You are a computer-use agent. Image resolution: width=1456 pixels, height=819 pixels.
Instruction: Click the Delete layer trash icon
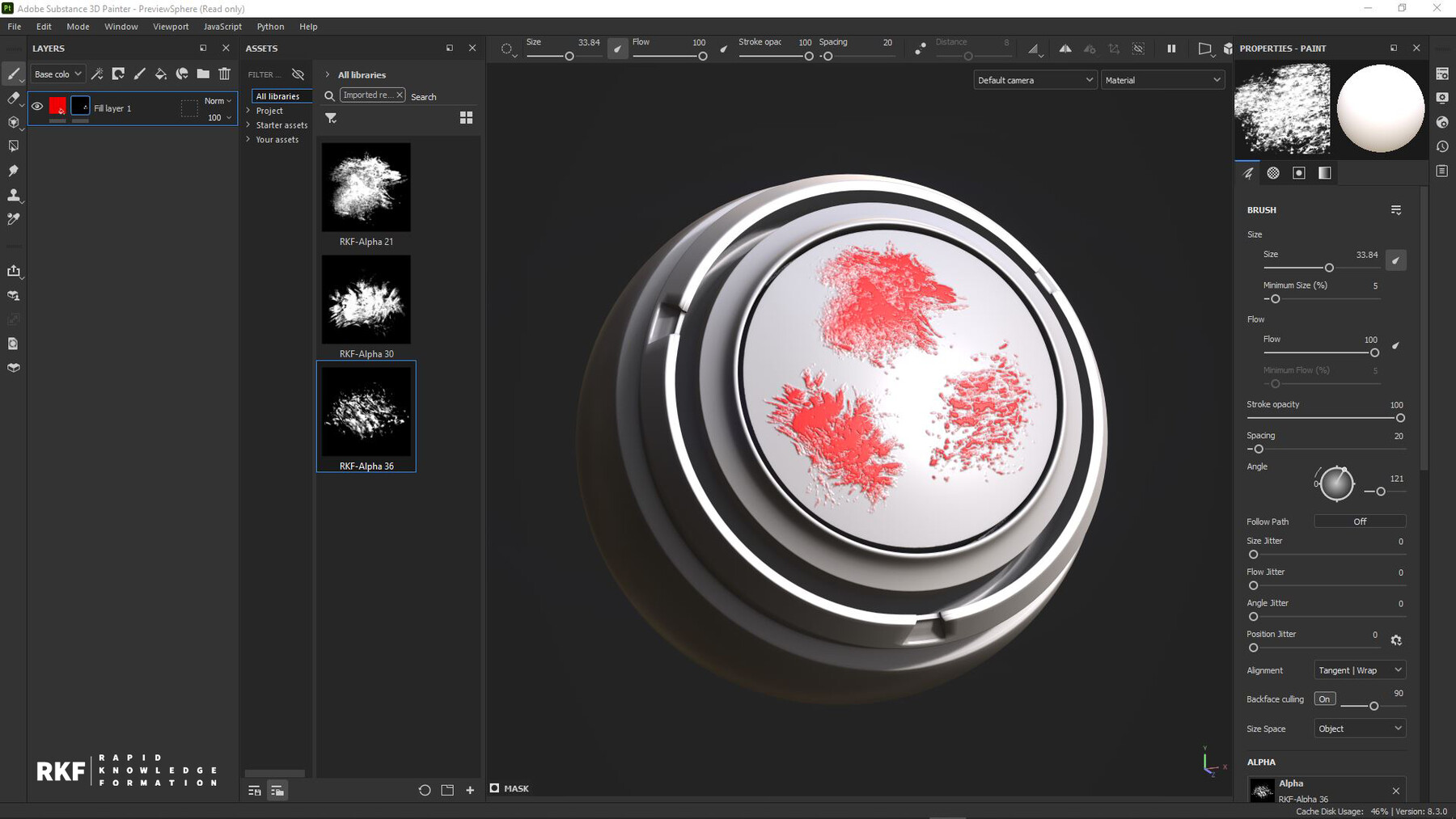click(224, 74)
